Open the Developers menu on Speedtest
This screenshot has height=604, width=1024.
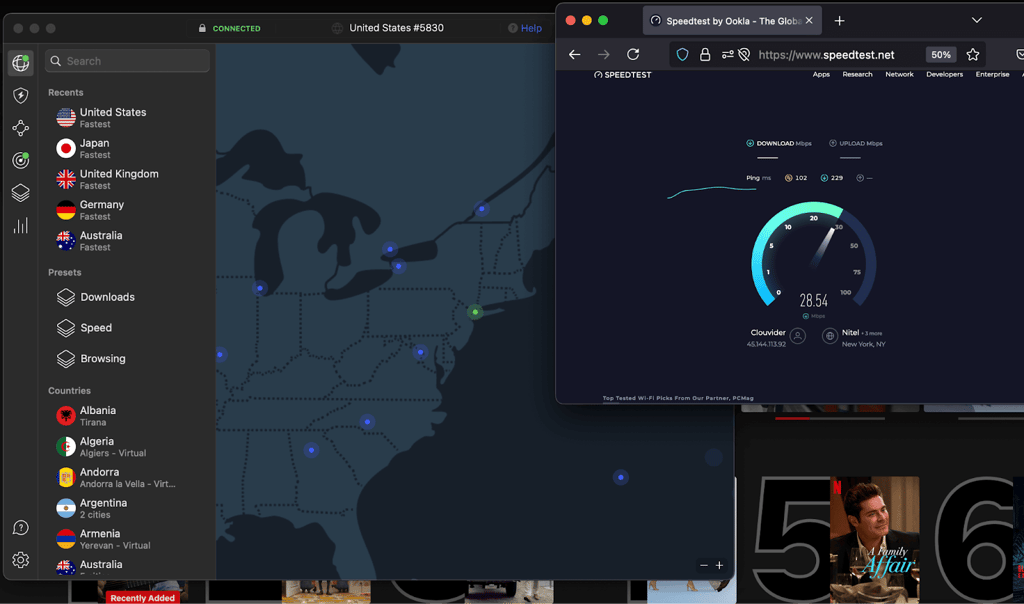[944, 74]
